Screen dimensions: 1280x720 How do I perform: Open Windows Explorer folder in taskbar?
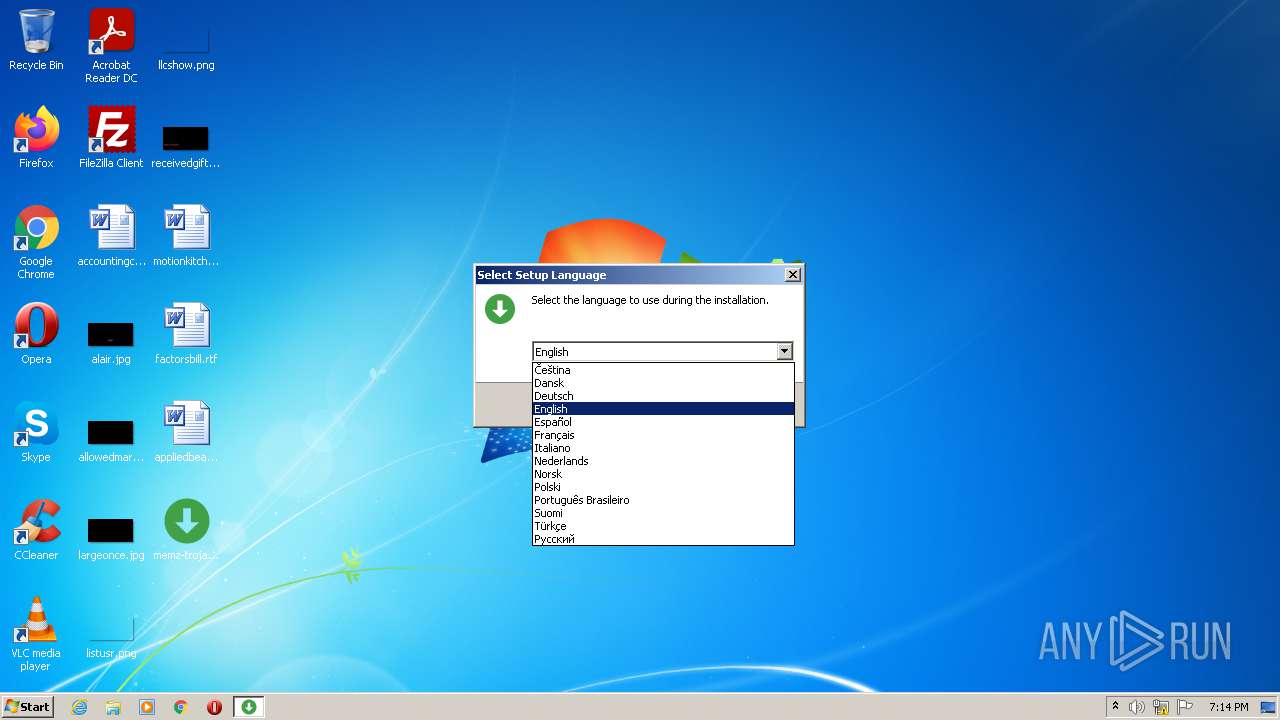113,707
